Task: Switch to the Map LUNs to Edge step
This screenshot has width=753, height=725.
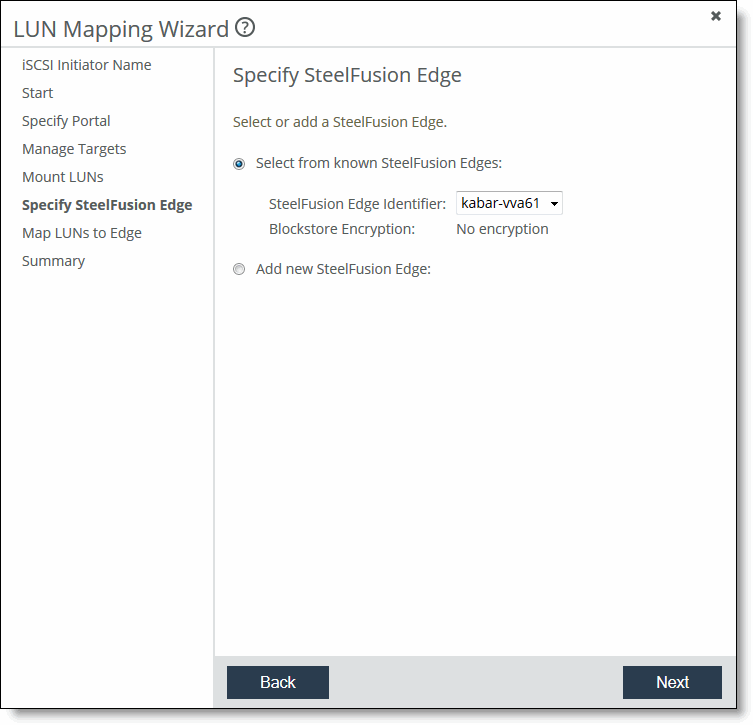Action: (x=82, y=233)
